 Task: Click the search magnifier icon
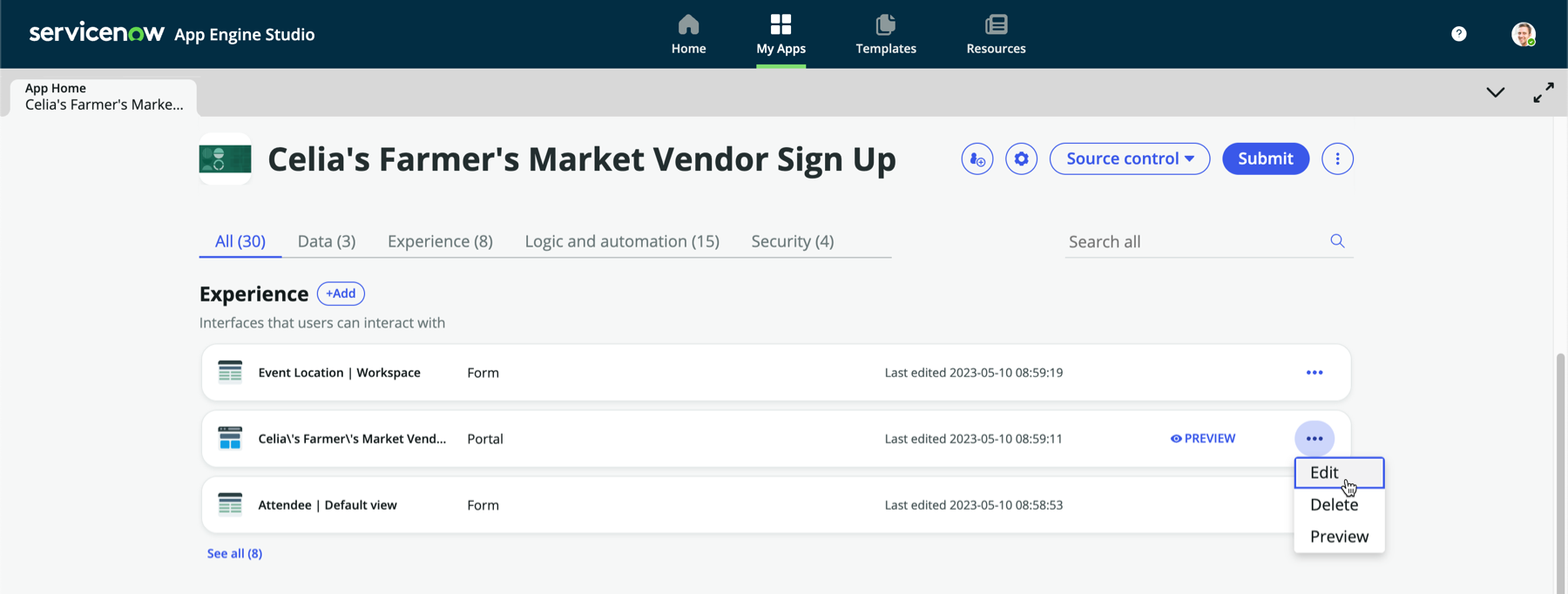coord(1337,241)
